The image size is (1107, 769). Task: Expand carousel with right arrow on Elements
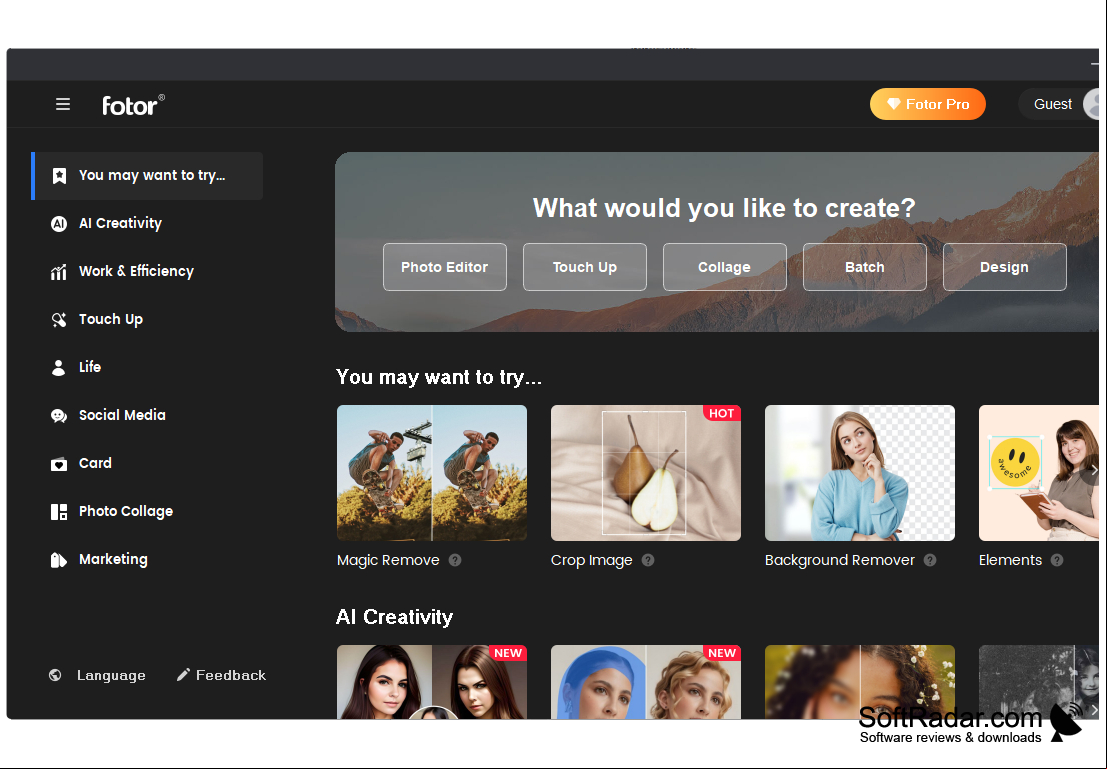(x=1092, y=470)
